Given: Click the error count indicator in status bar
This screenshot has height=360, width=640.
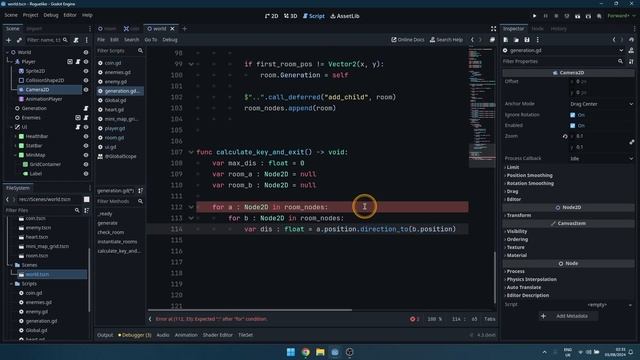Looking at the screenshot, I should [415, 319].
